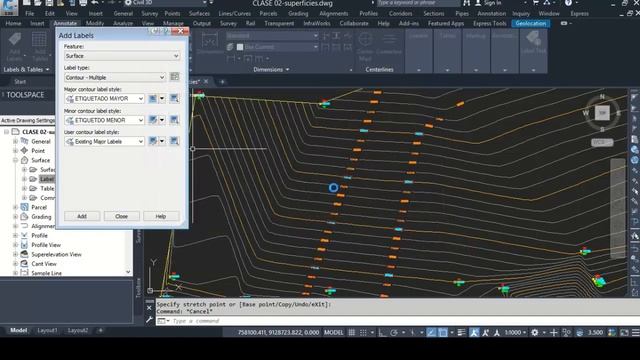Close the command line with X icon
640x360 pixels.
click(149, 308)
